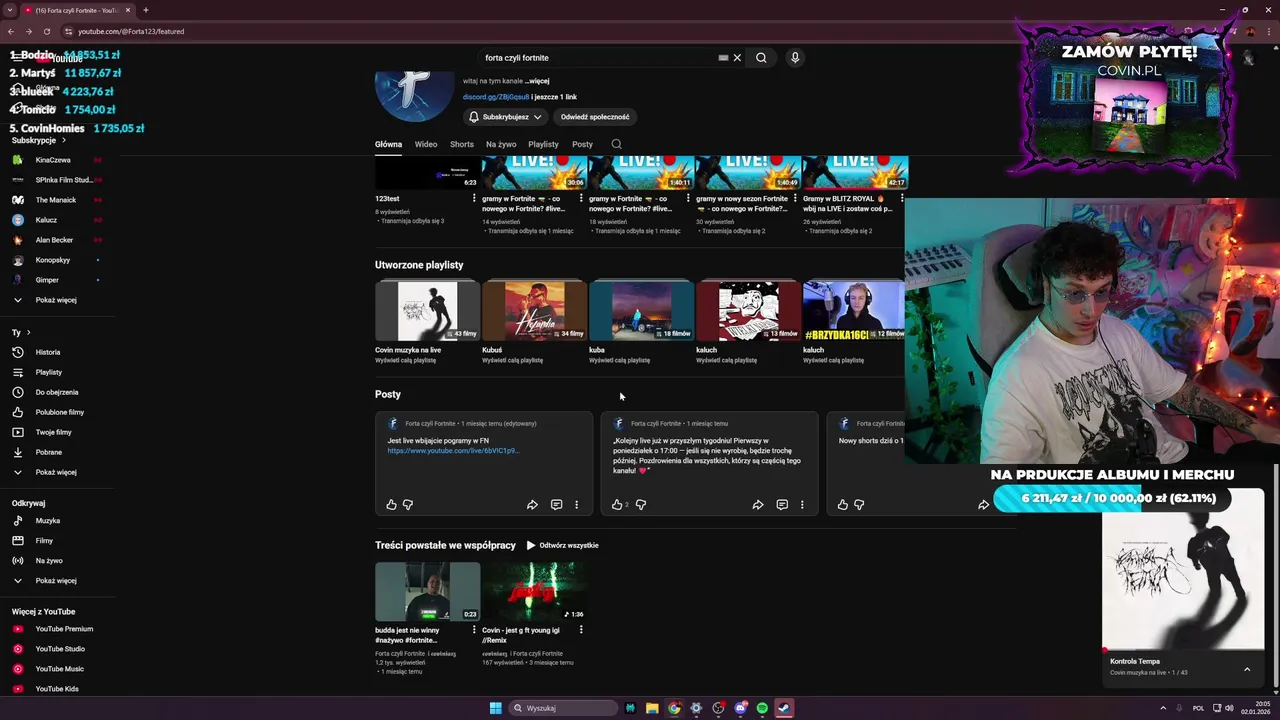This screenshot has width=1280, height=720.
Task: Open the 'Covin muzyka na live' playlist thumbnail
Action: [427, 311]
